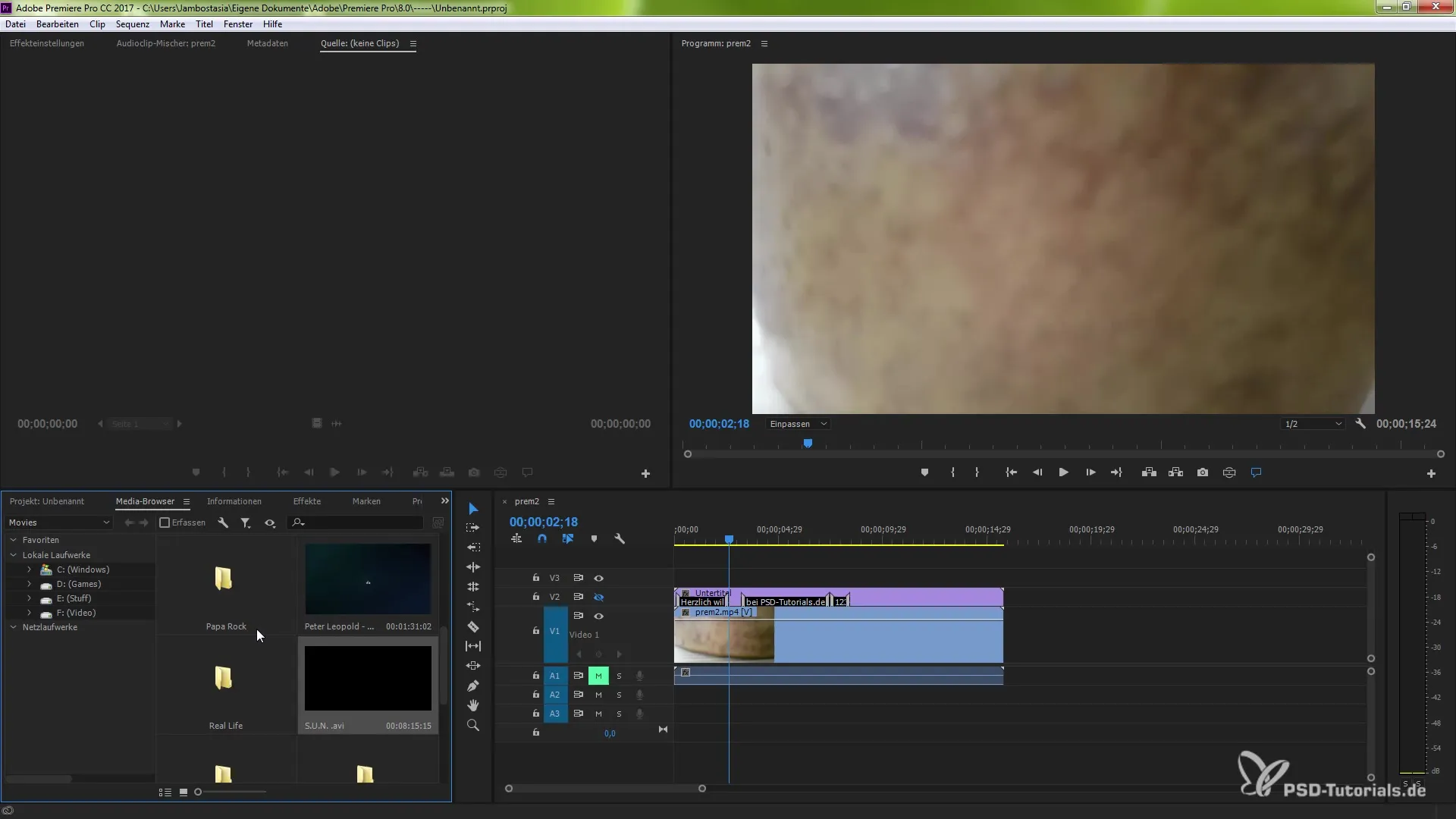
Task: Click the timeline horizontal zoom scrollbar
Action: point(605,789)
